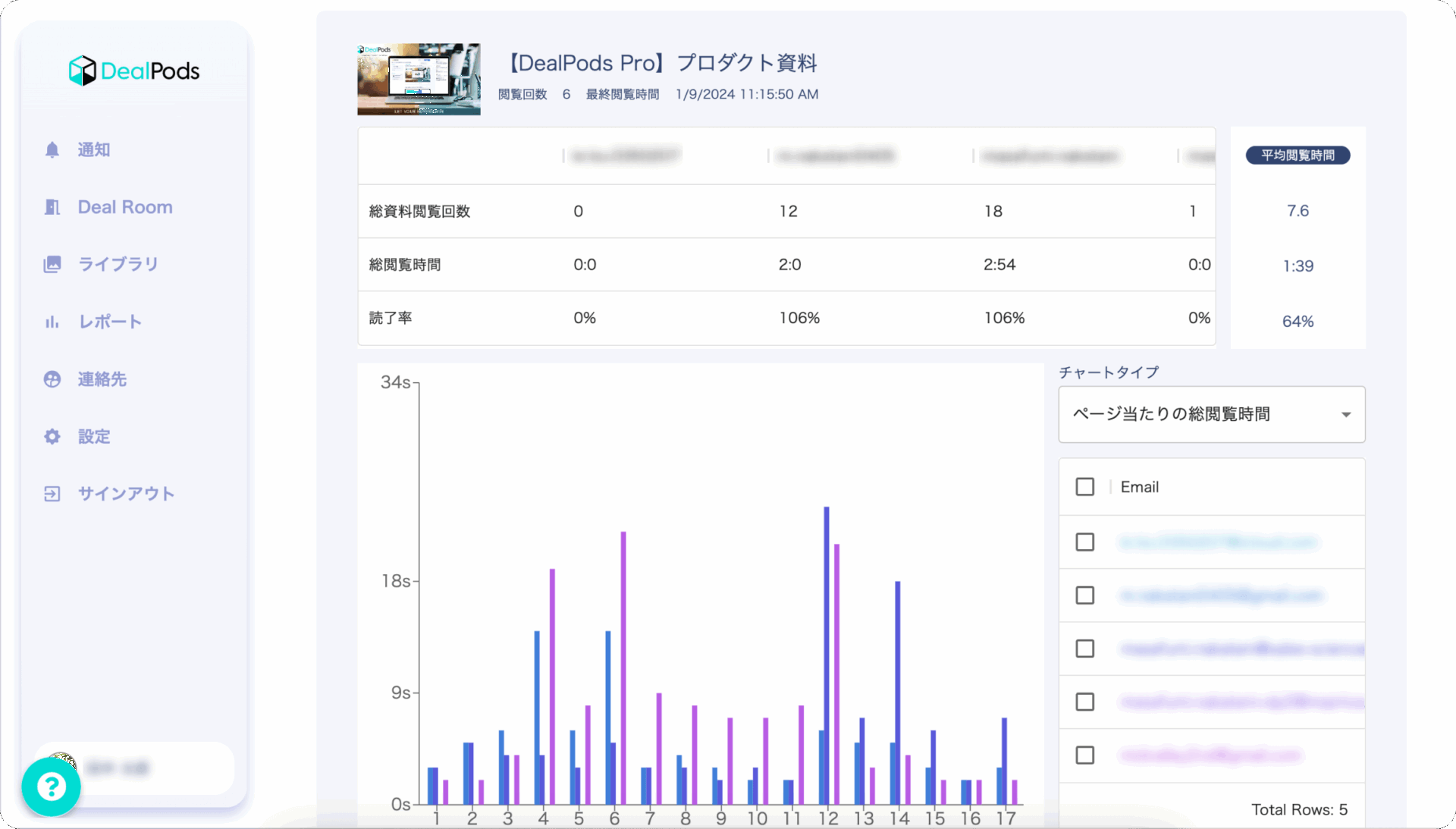
Task: Open 設定 in sidebar
Action: tap(94, 436)
